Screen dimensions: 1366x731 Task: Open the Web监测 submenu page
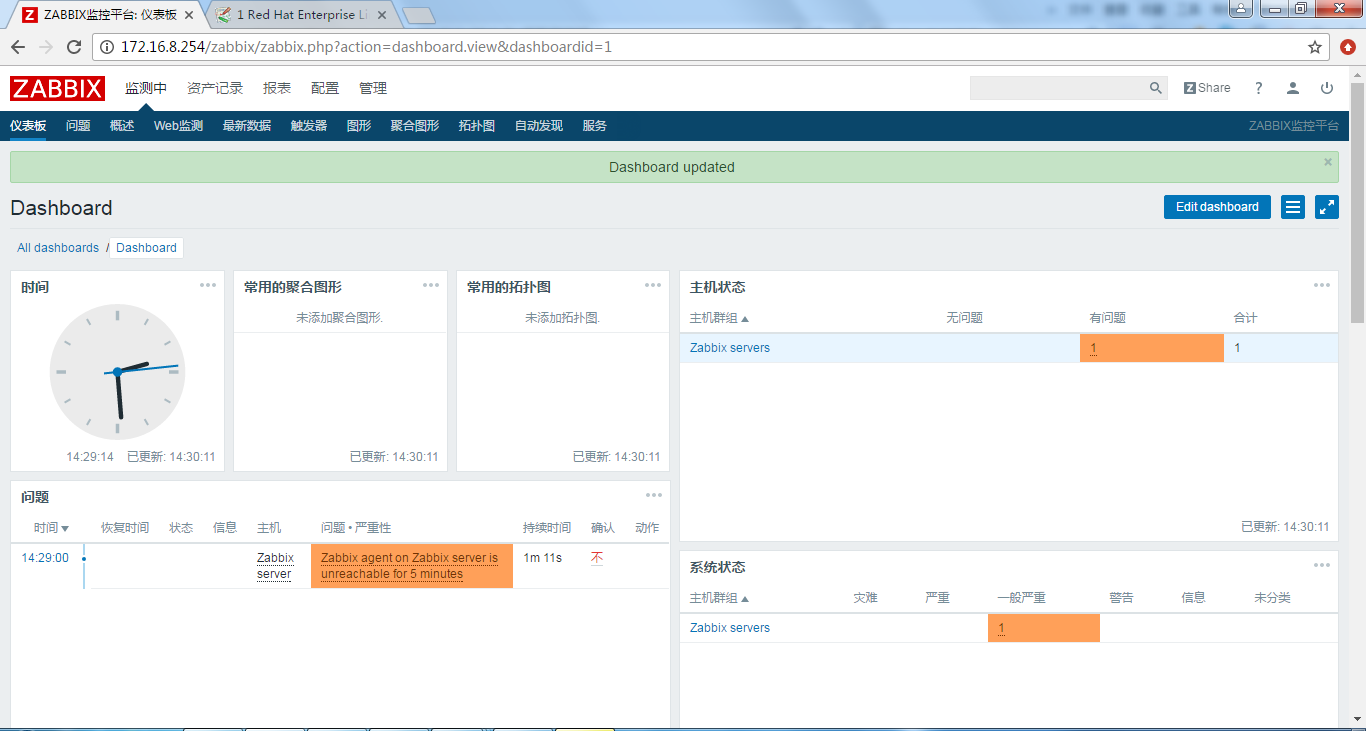(178, 126)
